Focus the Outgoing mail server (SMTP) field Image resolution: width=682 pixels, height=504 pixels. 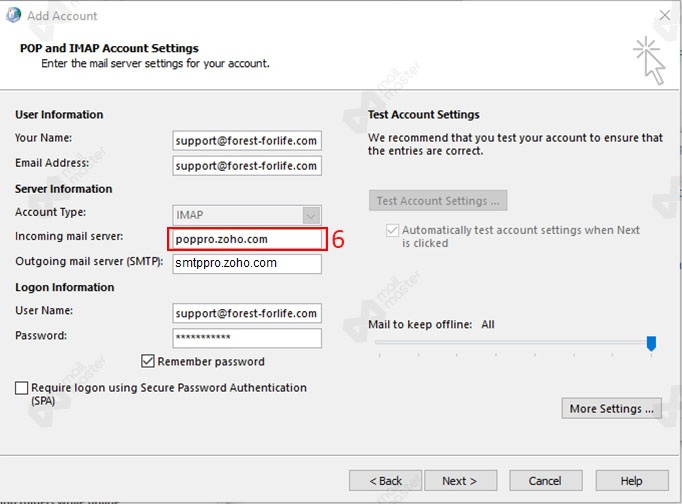[246, 264]
